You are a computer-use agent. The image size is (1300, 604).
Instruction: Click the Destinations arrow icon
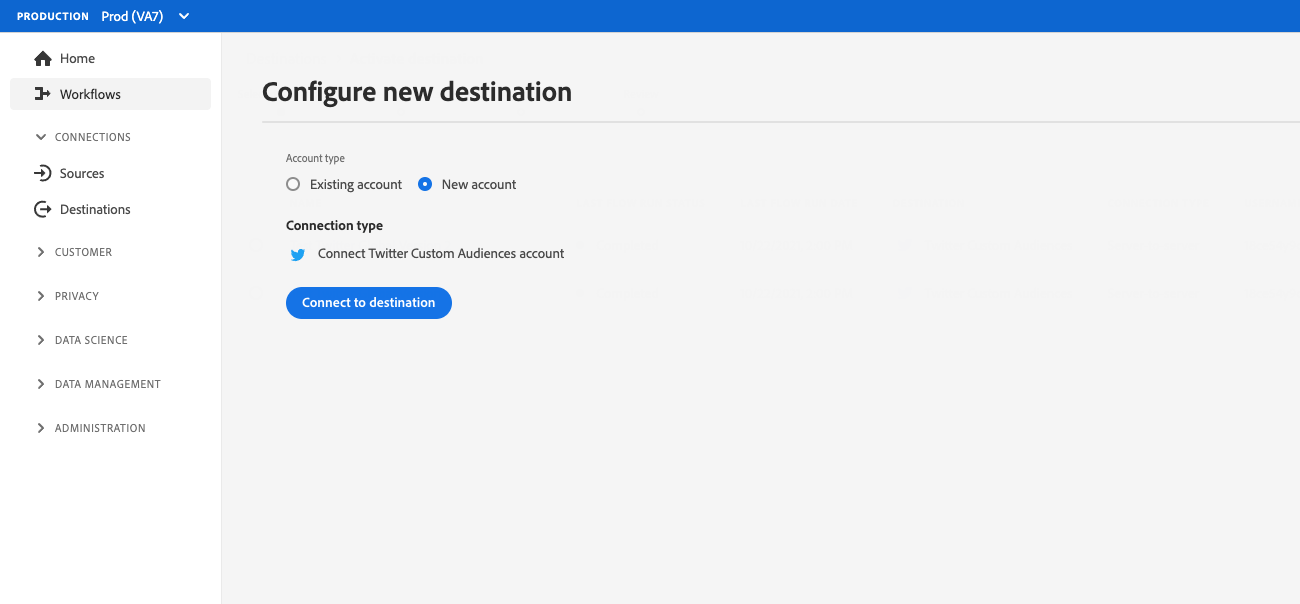[42, 209]
